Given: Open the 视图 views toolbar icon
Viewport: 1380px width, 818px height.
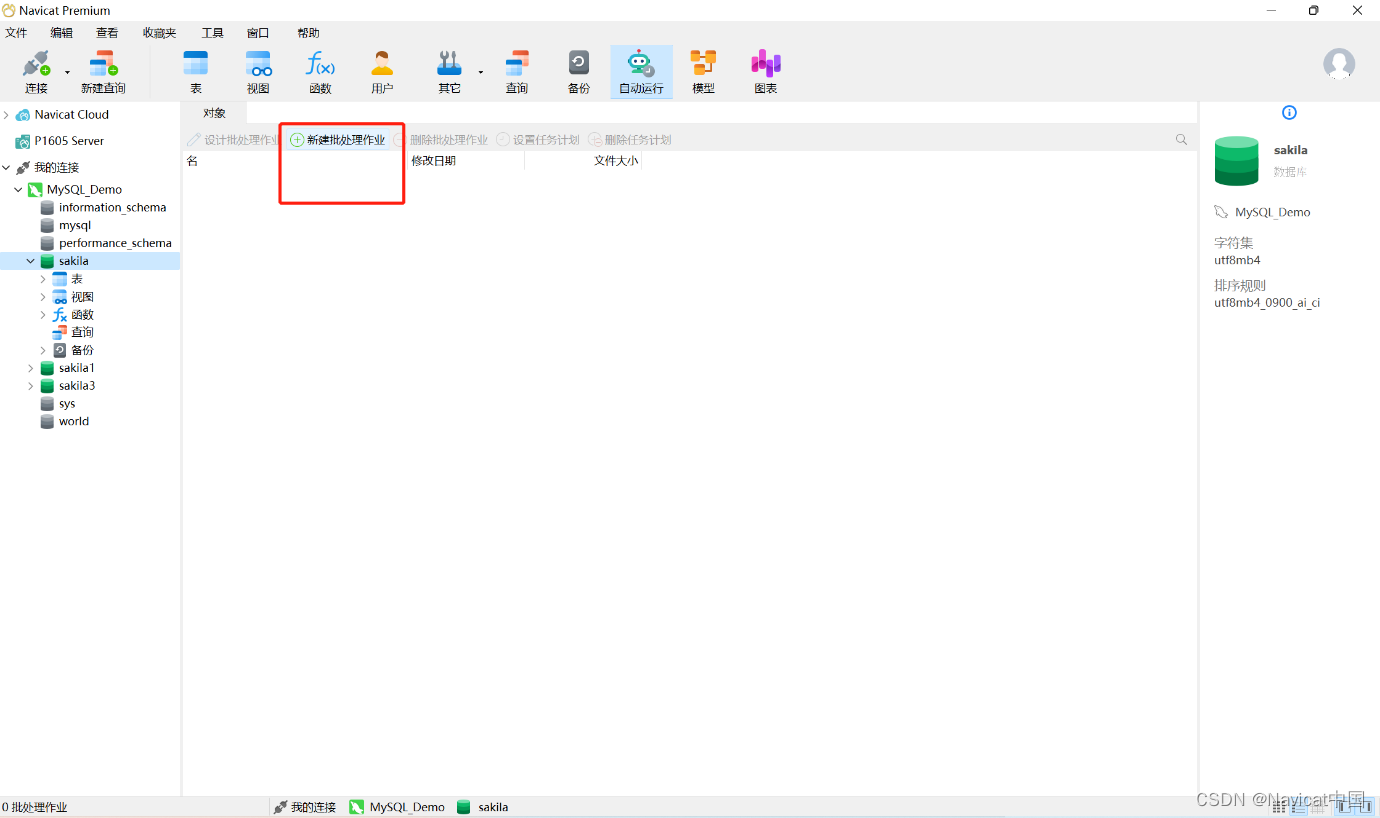Looking at the screenshot, I should tap(258, 72).
